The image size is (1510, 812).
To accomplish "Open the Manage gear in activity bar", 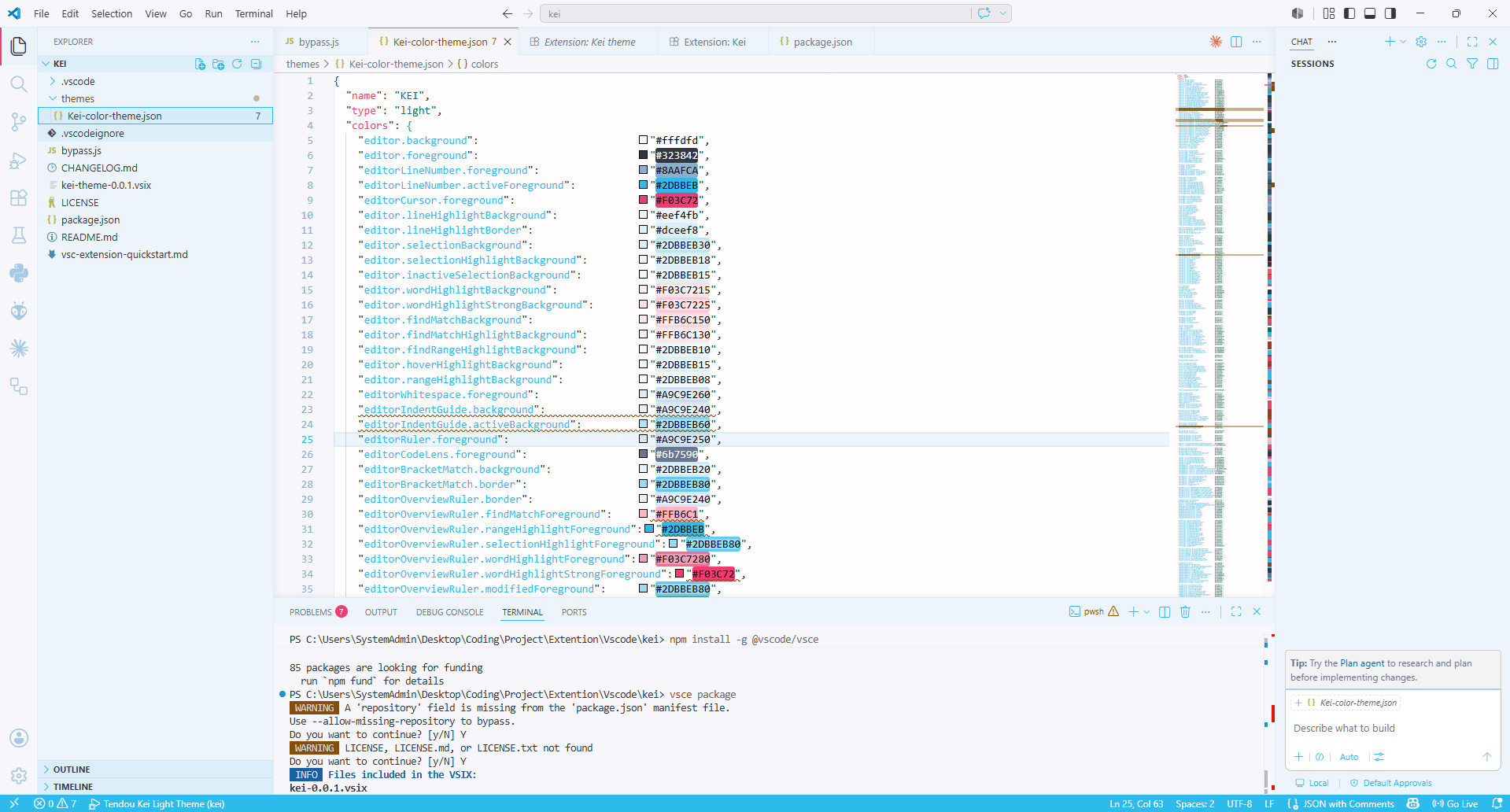I will pyautogui.click(x=19, y=776).
